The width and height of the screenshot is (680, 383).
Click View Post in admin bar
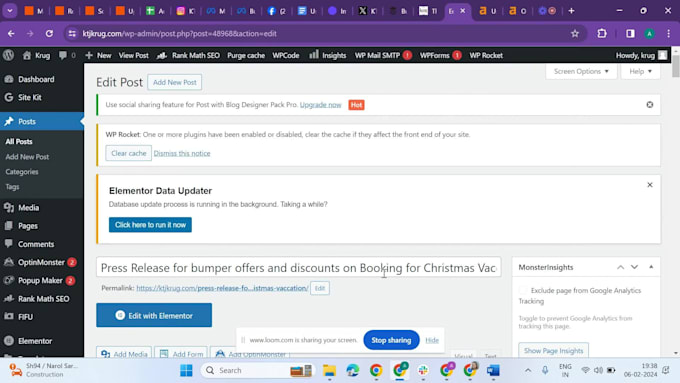pyautogui.click(x=134, y=56)
